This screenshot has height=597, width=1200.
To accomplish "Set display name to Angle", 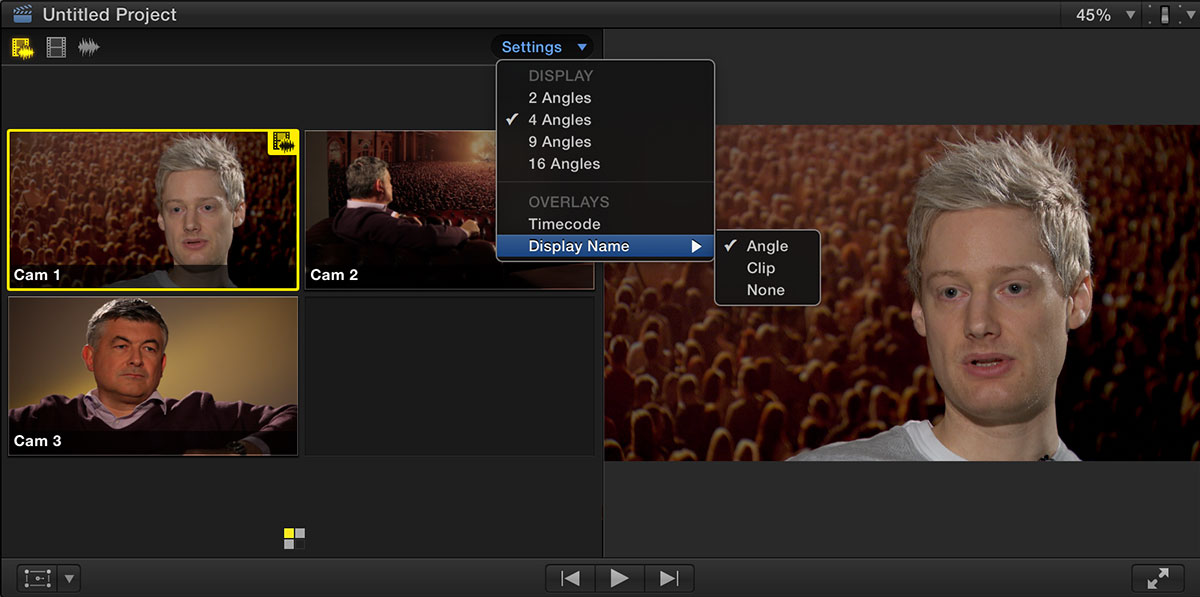I will click(767, 246).
